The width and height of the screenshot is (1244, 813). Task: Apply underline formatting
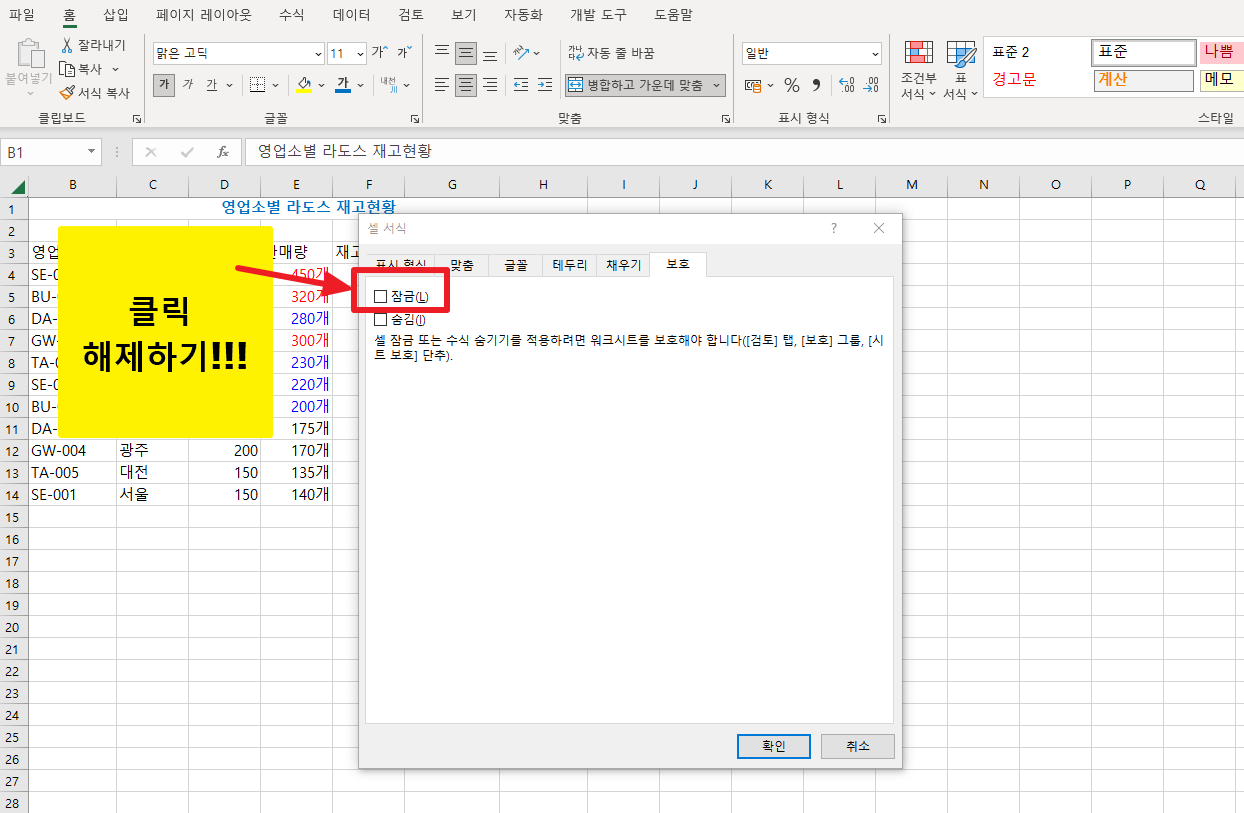(212, 86)
